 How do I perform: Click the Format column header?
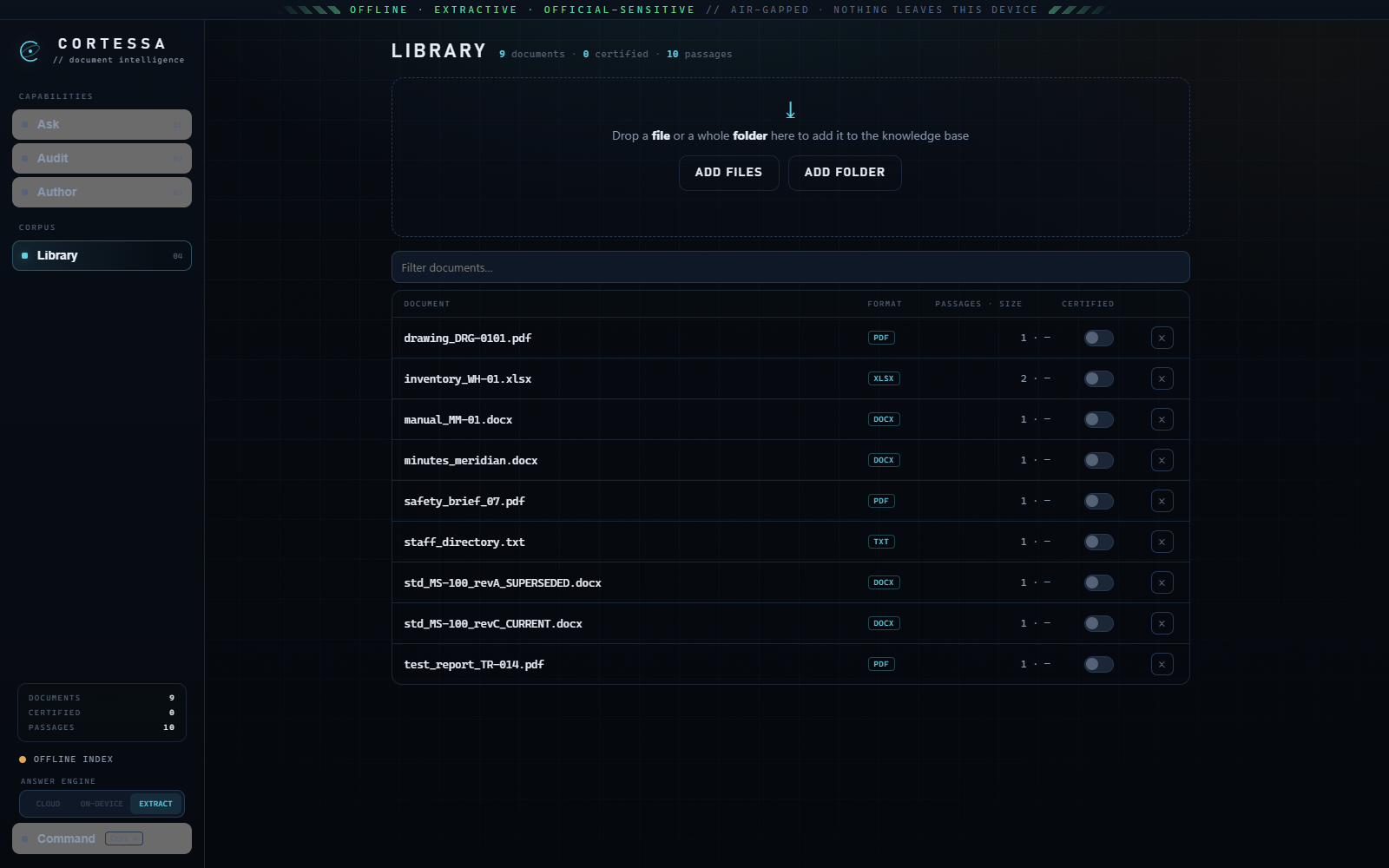pos(885,304)
